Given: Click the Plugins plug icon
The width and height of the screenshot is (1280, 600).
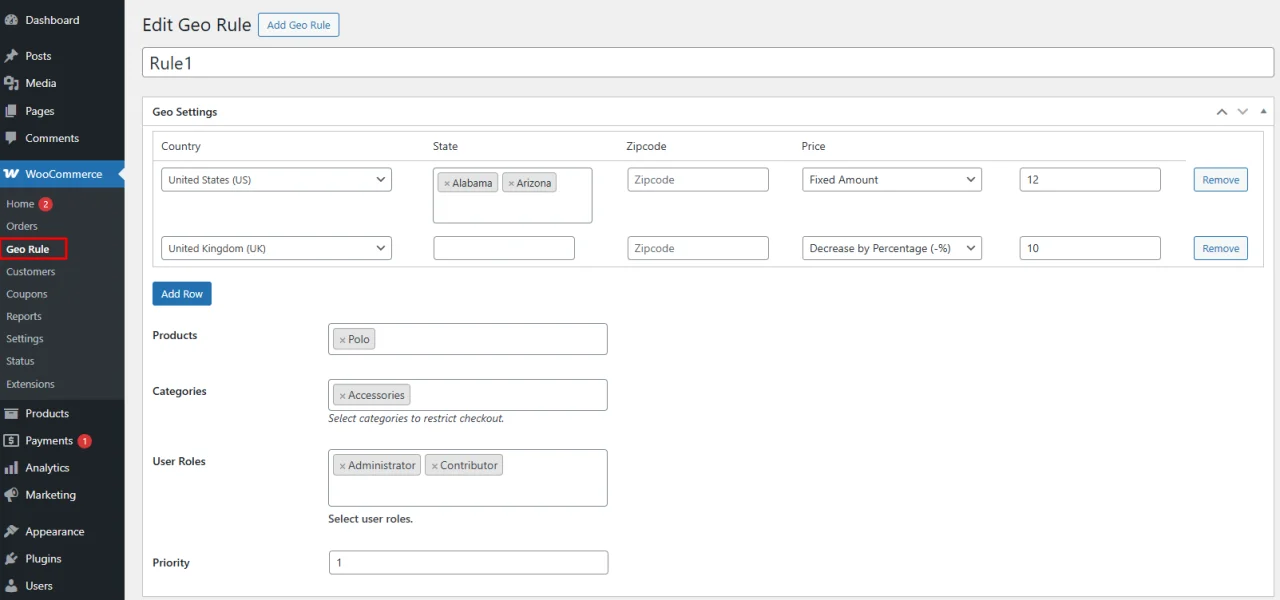Looking at the screenshot, I should tap(12, 559).
